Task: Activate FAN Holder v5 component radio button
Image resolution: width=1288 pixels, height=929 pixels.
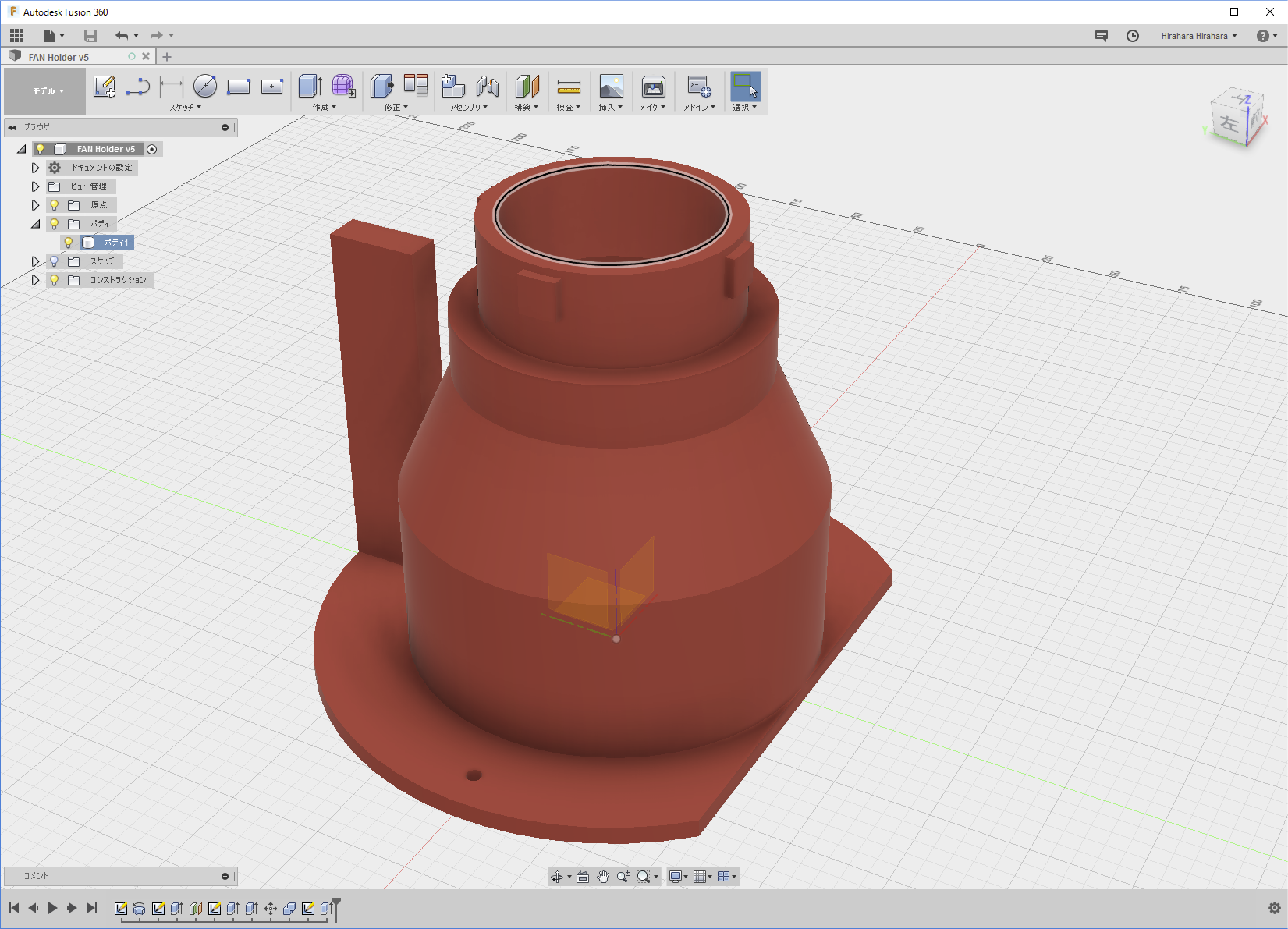Action: (x=152, y=149)
